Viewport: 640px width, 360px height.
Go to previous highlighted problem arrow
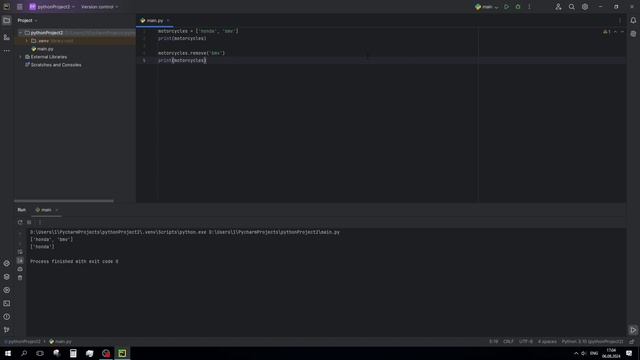click(x=616, y=32)
